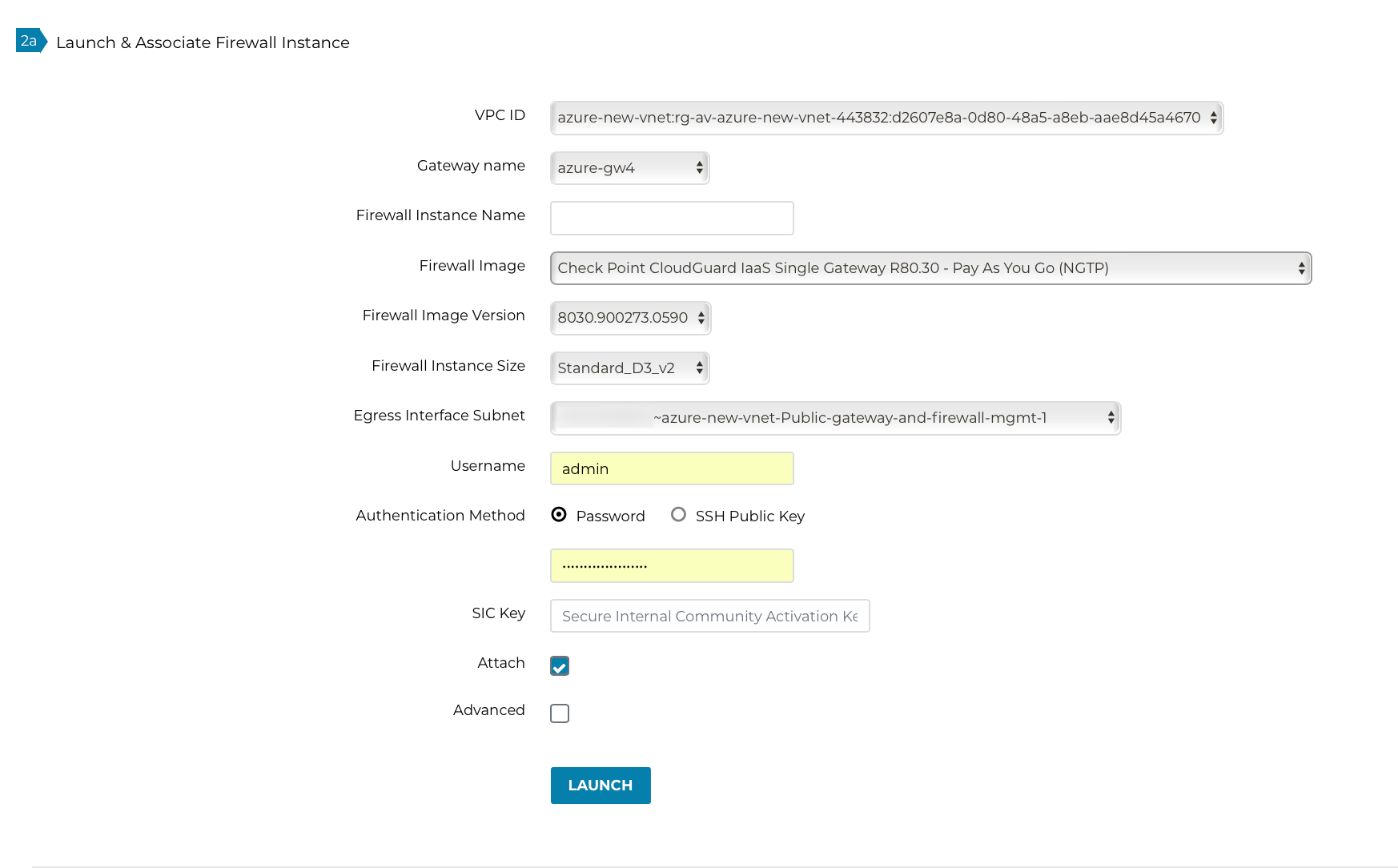
Task: Click the Username field containing admin
Action: [671, 468]
